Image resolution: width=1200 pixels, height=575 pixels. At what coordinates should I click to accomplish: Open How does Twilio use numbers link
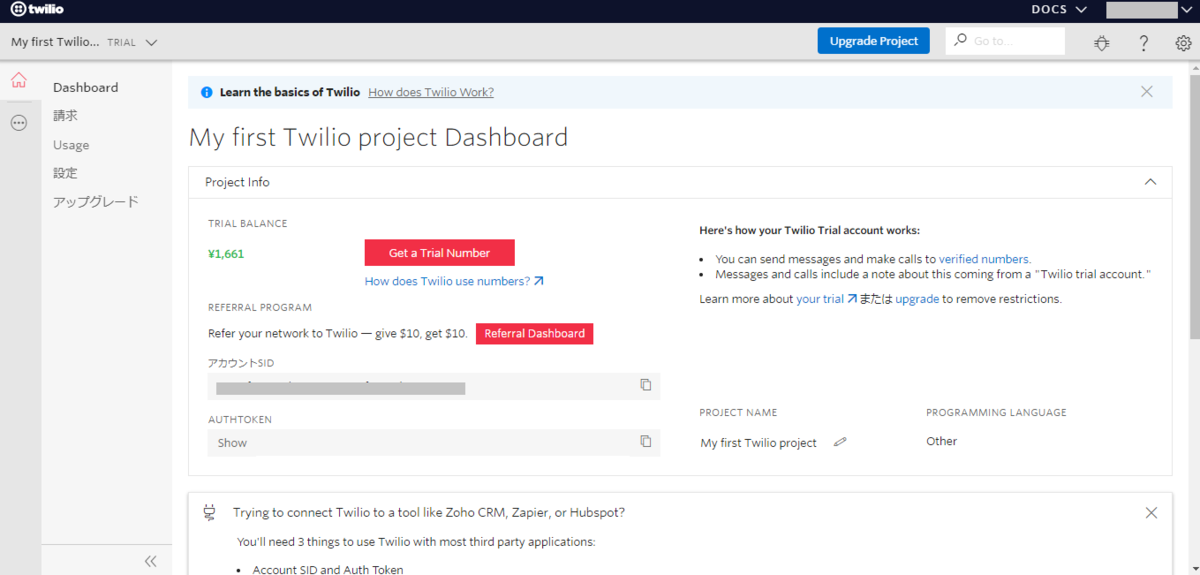pos(454,281)
